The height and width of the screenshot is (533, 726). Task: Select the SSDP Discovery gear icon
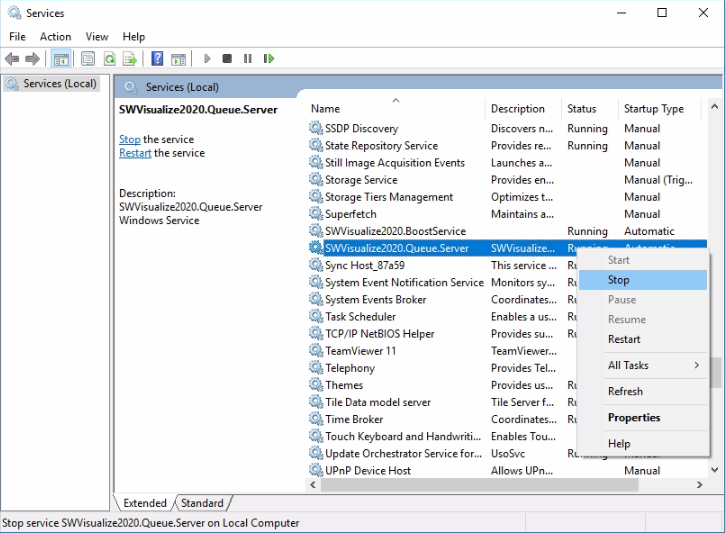316,128
